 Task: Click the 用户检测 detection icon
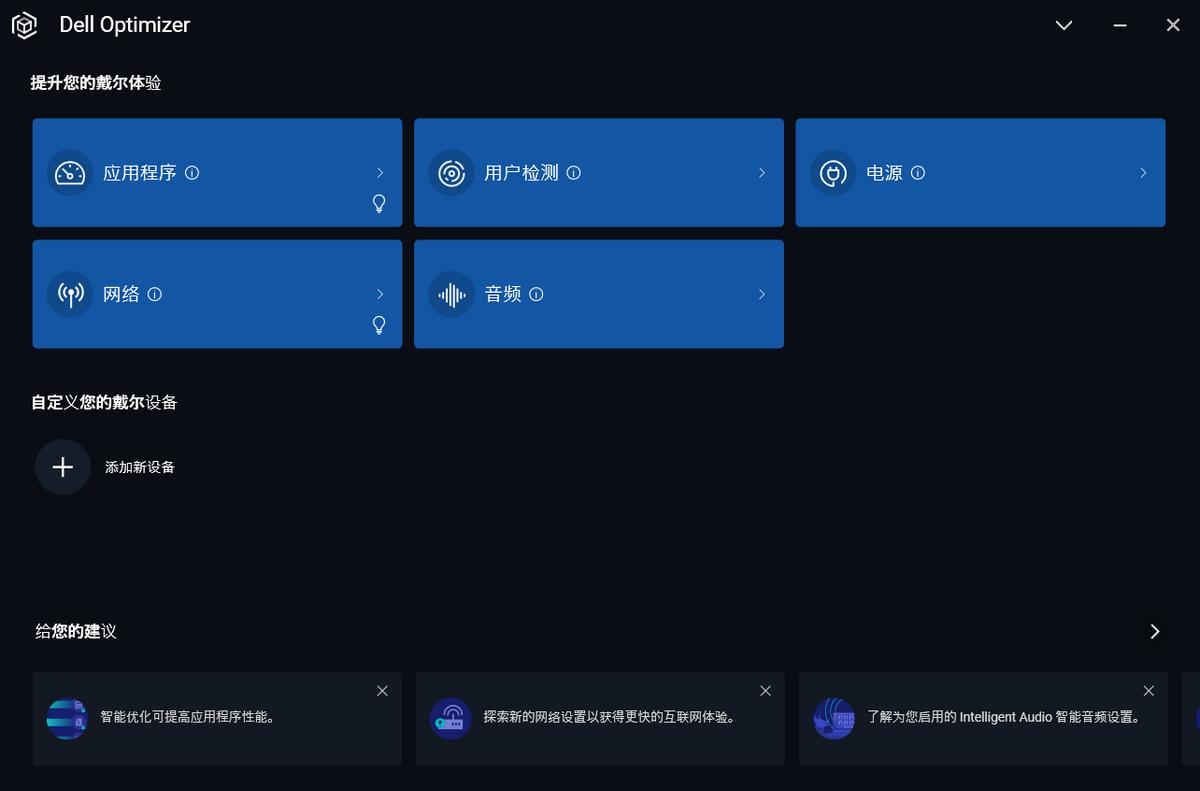click(451, 172)
